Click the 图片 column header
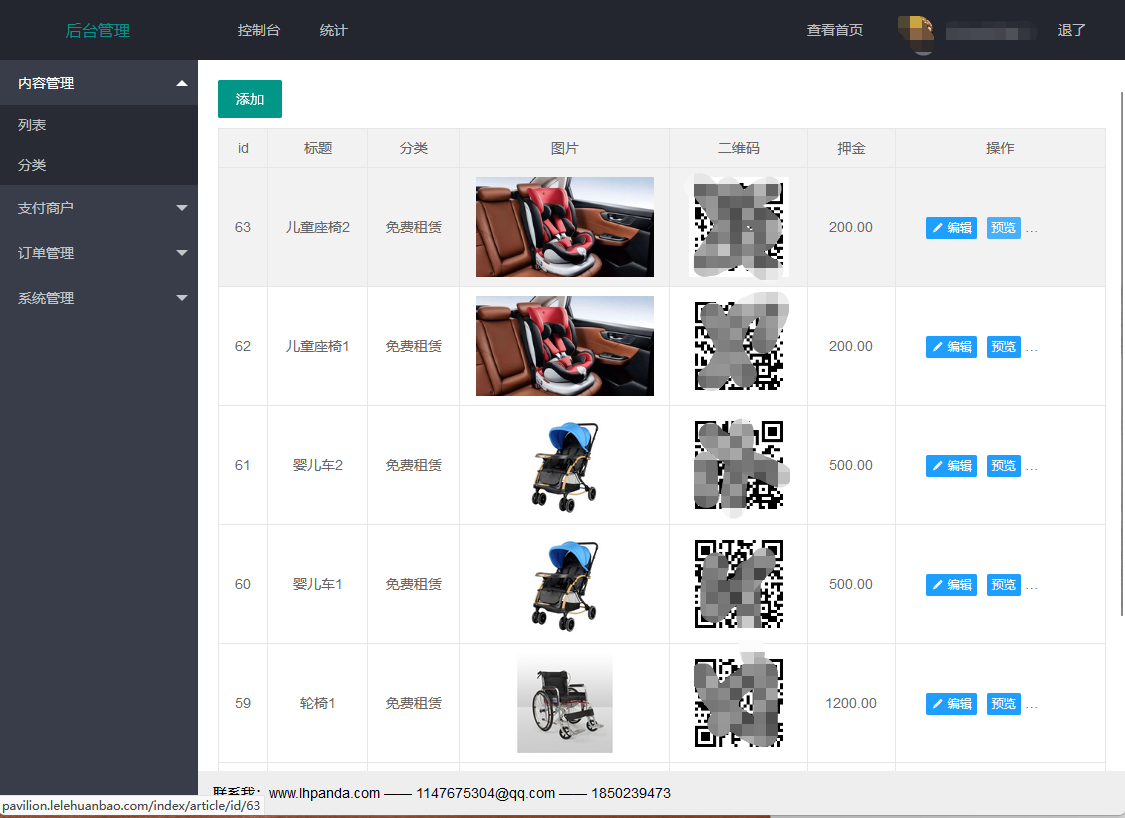This screenshot has height=818, width=1125. (x=565, y=148)
